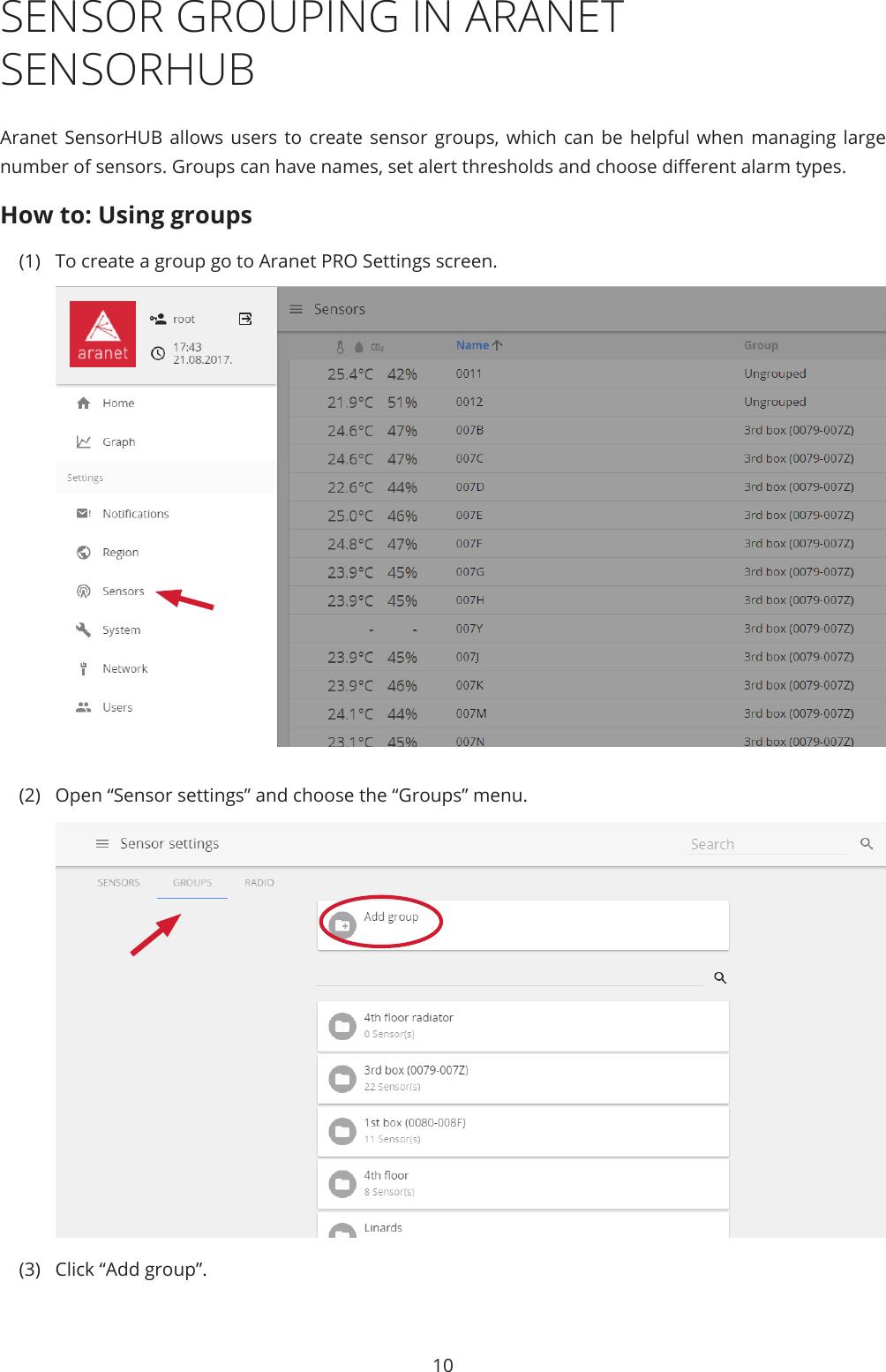Click the root user icon
This screenshot has width=886, height=1372.
click(x=158, y=319)
